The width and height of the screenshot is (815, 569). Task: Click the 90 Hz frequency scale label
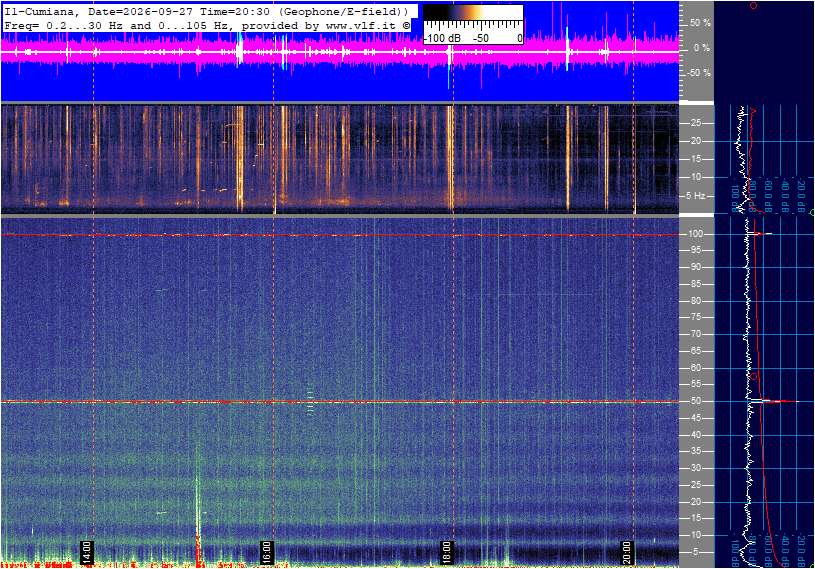pos(695,267)
